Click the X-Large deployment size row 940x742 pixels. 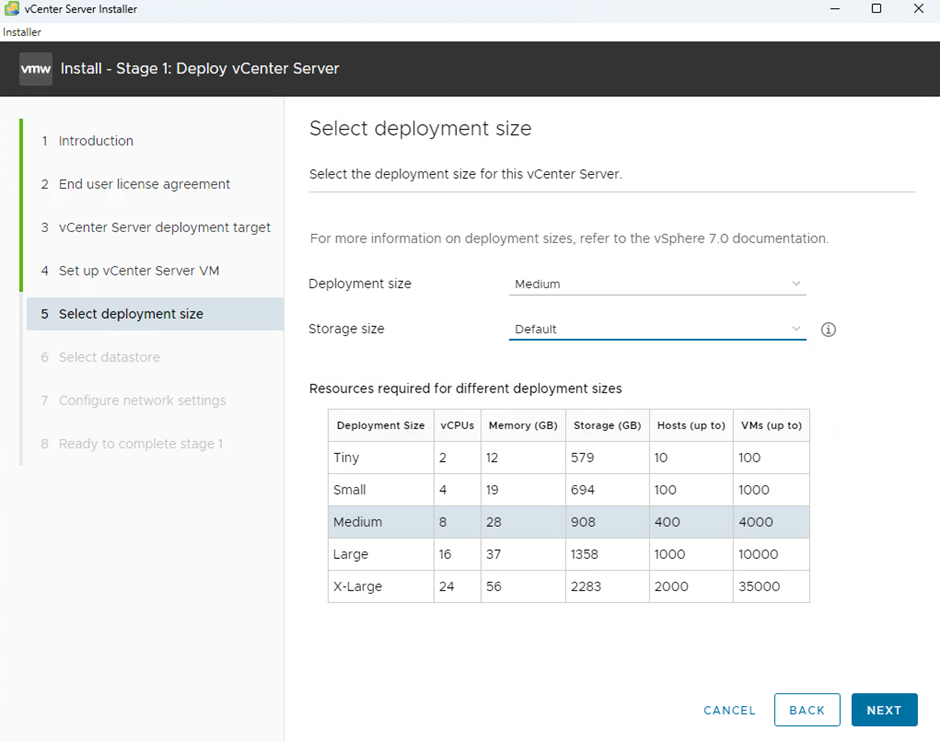[x=568, y=586]
